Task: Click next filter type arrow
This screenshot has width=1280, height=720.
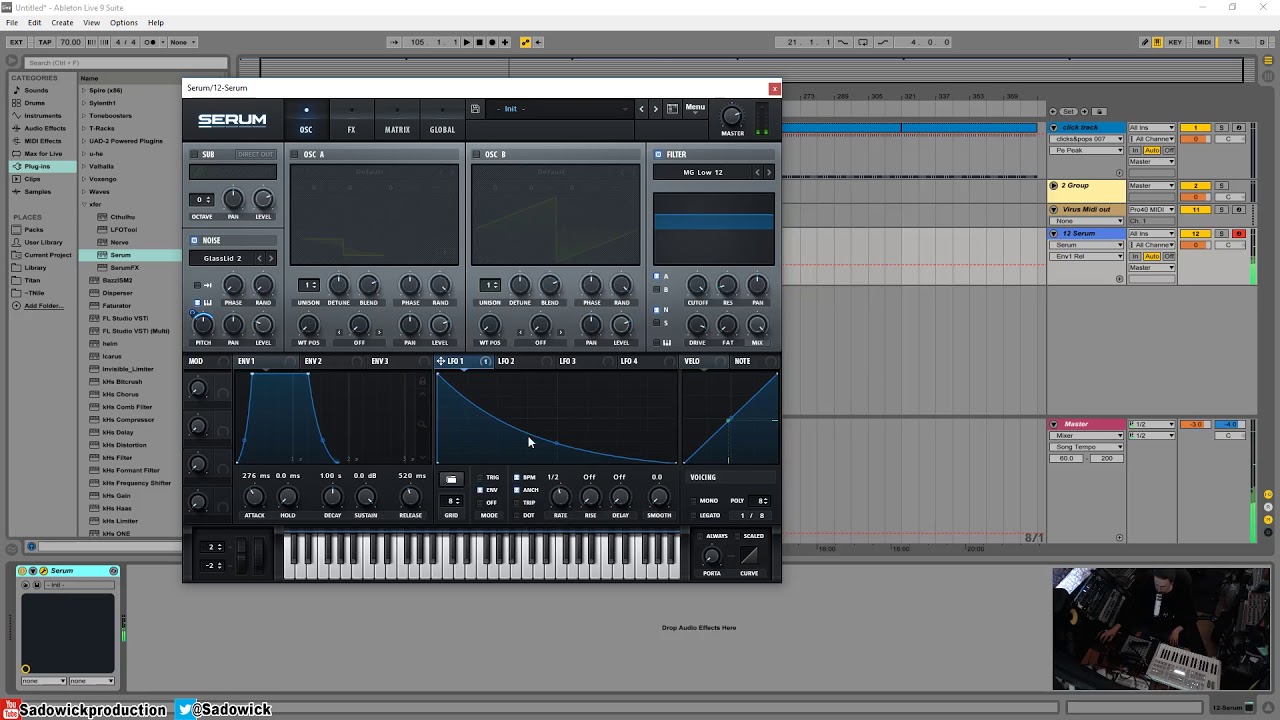Action: click(768, 172)
